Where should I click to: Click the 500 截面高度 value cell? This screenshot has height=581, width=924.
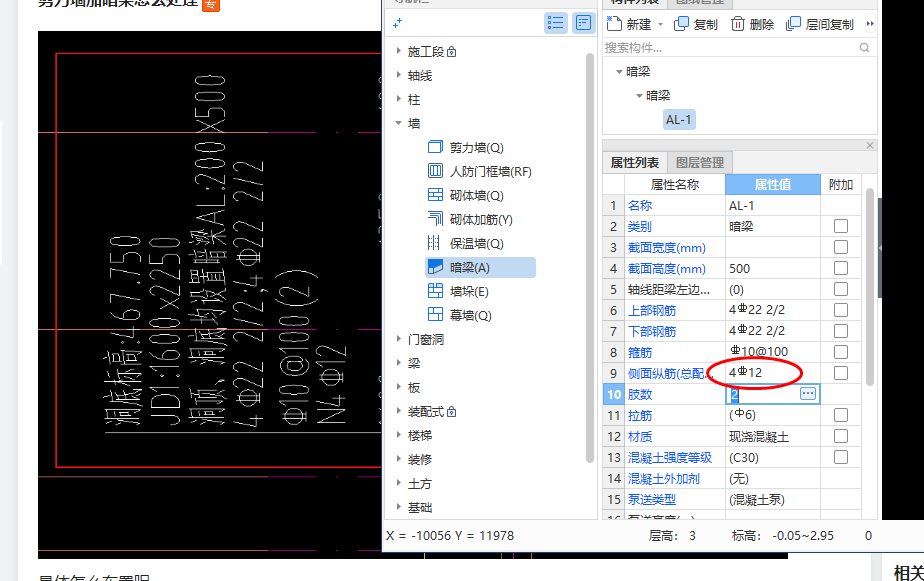point(773,268)
